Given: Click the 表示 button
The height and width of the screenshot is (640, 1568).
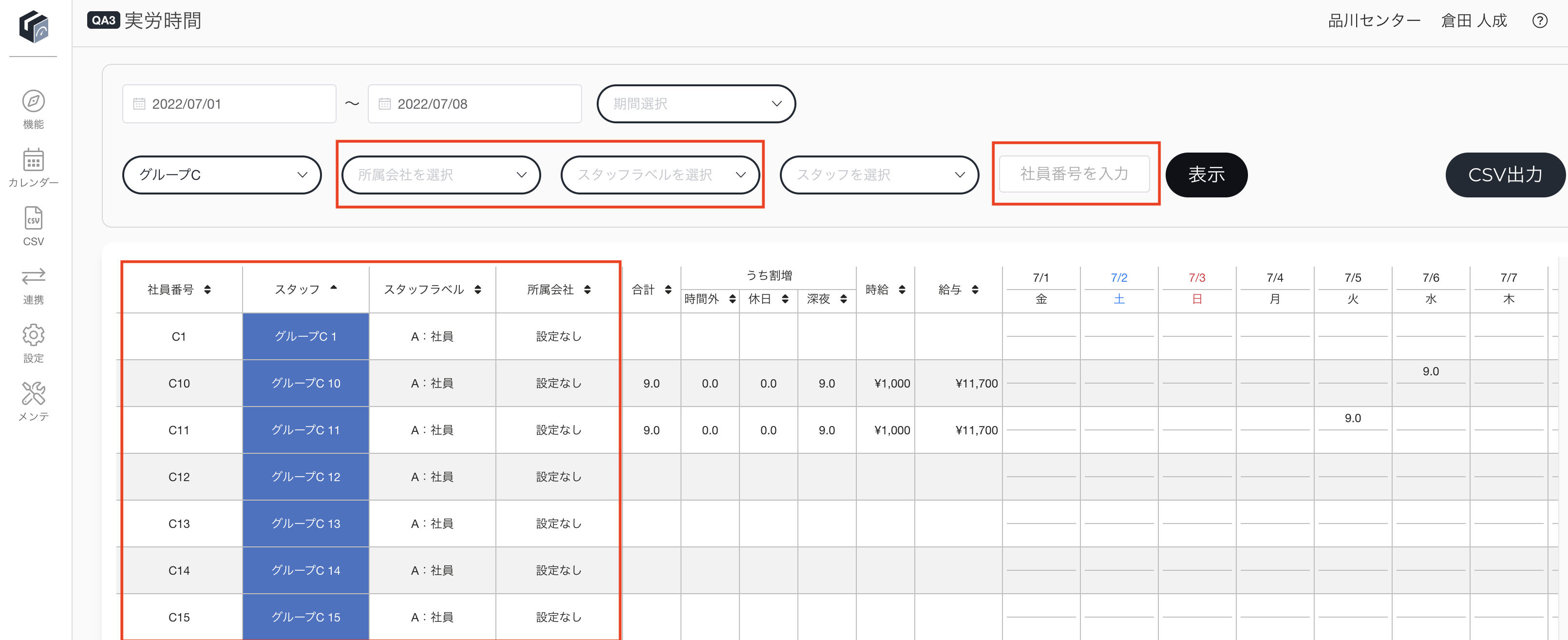Looking at the screenshot, I should [1207, 175].
